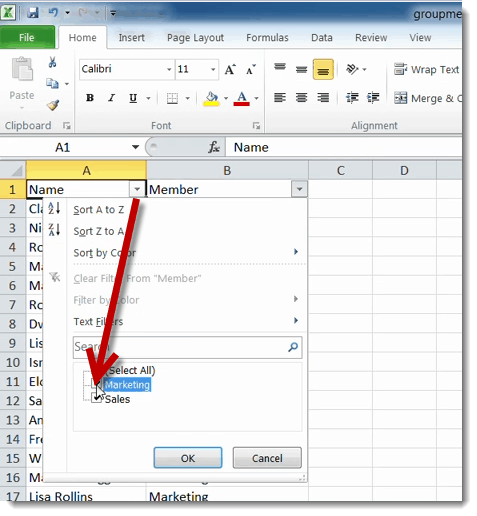
Task: Align text left icon
Action: tap(280, 98)
